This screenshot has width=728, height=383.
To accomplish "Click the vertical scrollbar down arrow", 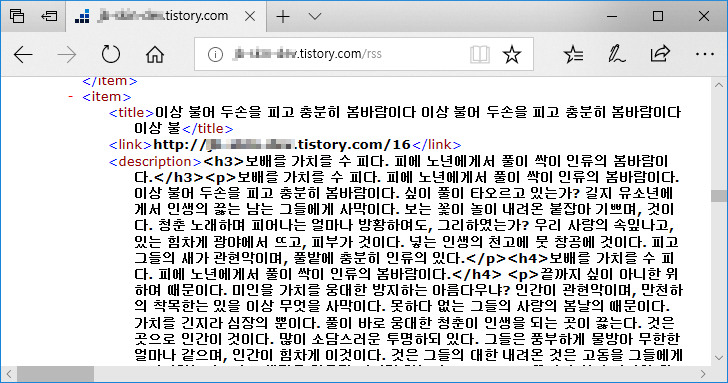I will (x=719, y=358).
